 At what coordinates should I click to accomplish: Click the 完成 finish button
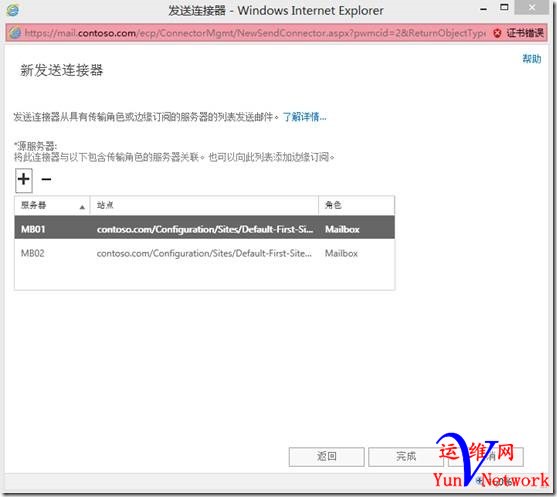click(x=406, y=457)
